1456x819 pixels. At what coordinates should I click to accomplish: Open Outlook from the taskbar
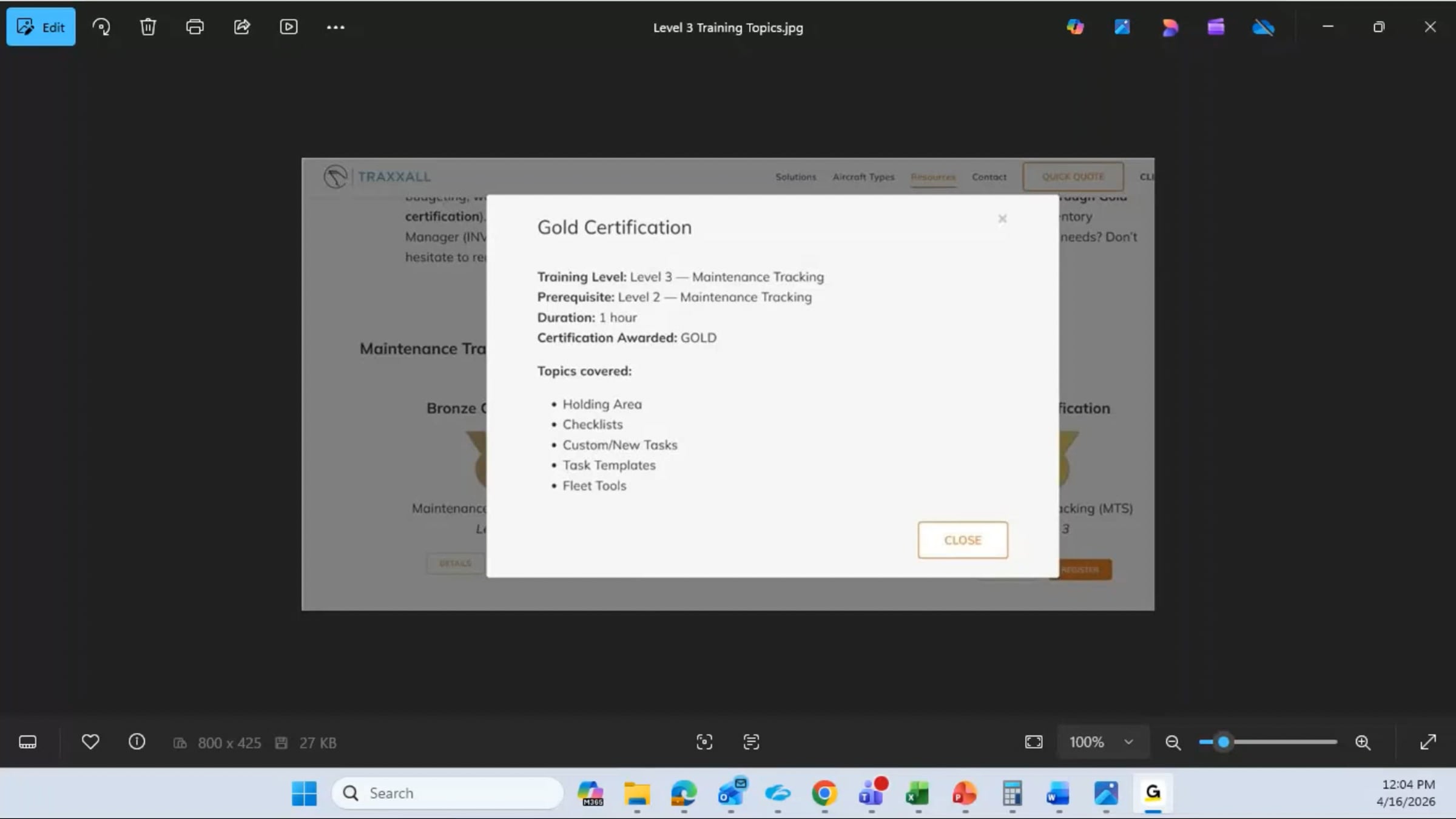(732, 793)
